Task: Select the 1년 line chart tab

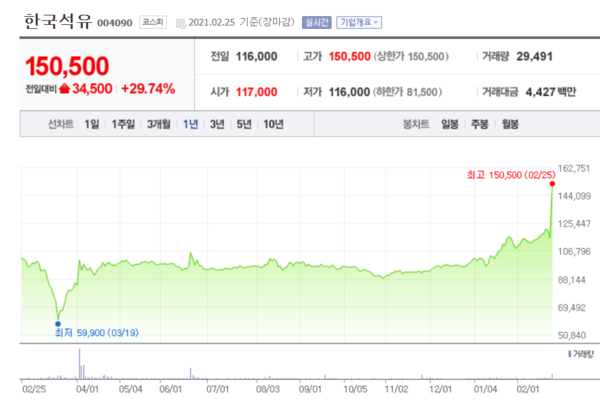Action: click(x=190, y=124)
